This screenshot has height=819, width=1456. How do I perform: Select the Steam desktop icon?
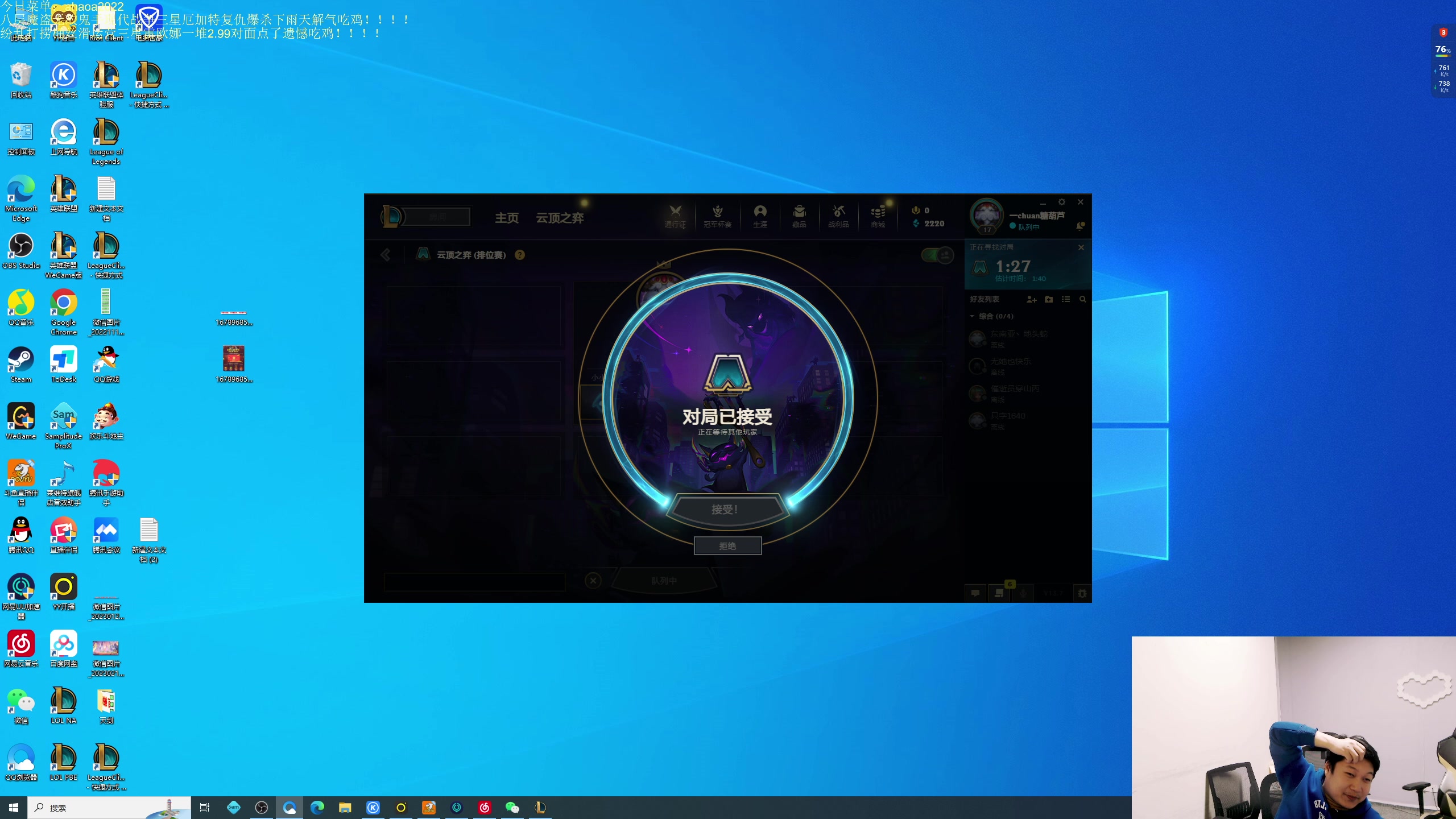(x=21, y=365)
